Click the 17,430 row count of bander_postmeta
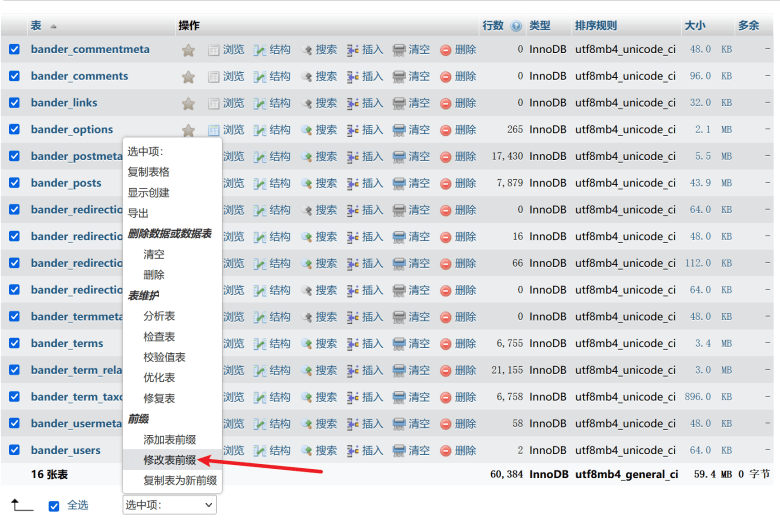The height and width of the screenshot is (527, 780). 507,156
